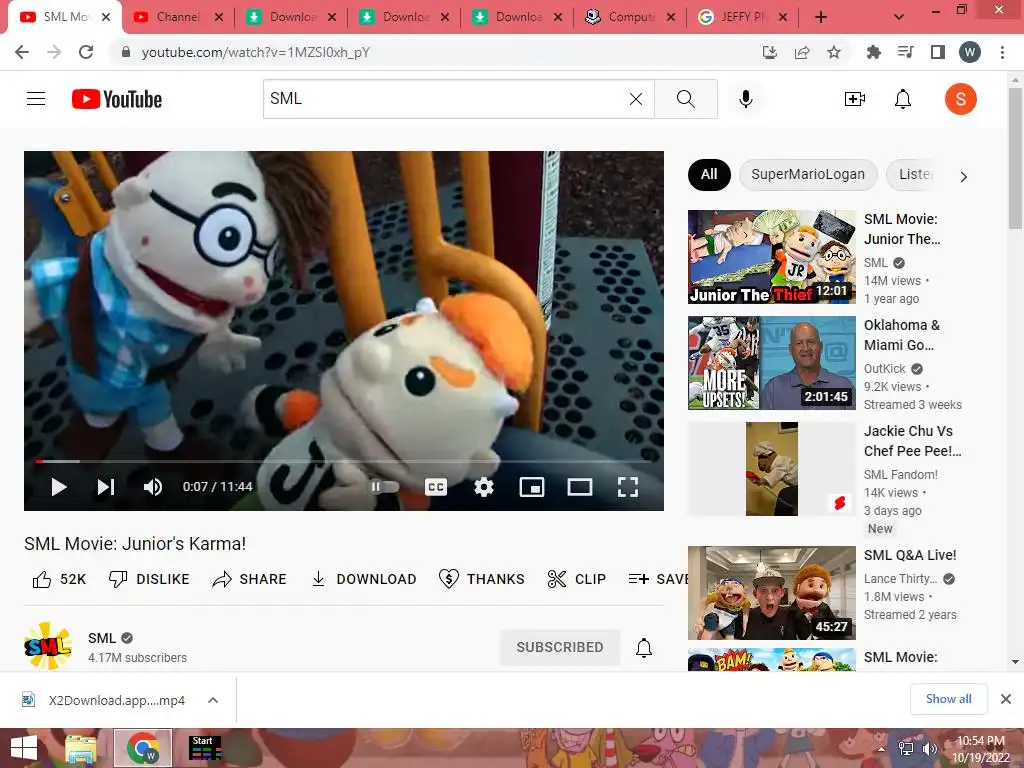
Task: Open media control icon in toolbar
Action: click(x=905, y=52)
